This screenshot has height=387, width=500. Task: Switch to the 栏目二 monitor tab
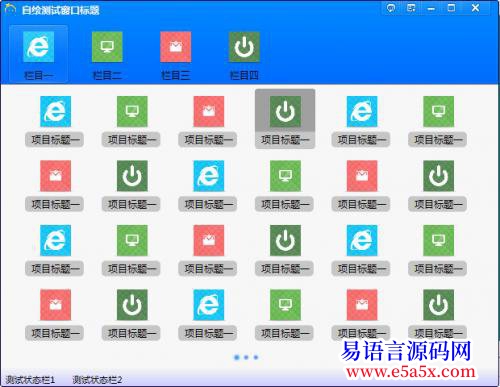[x=107, y=55]
